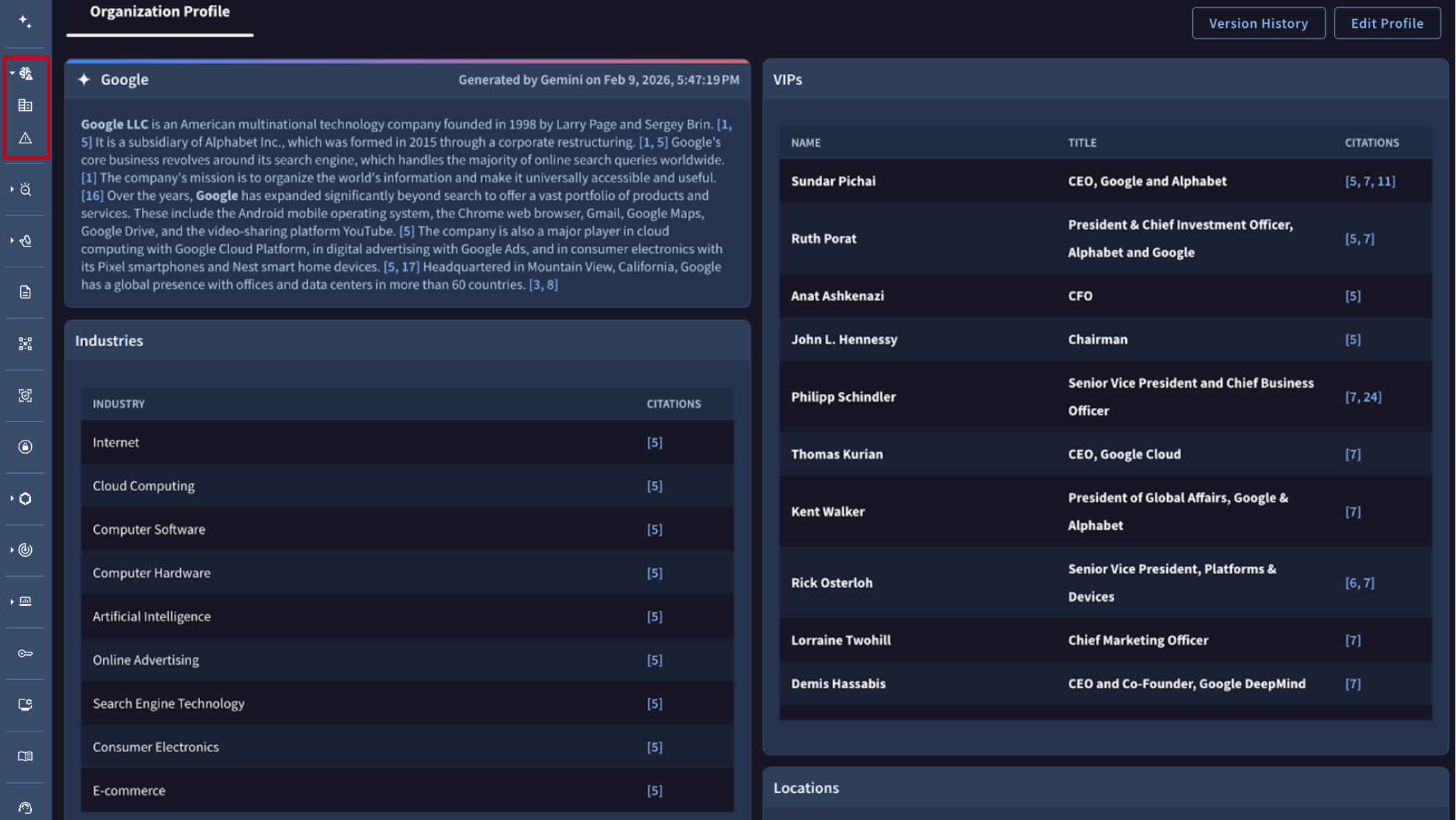Image resolution: width=1456 pixels, height=820 pixels.
Task: Open the document page sidebar icon
Action: coord(26,292)
